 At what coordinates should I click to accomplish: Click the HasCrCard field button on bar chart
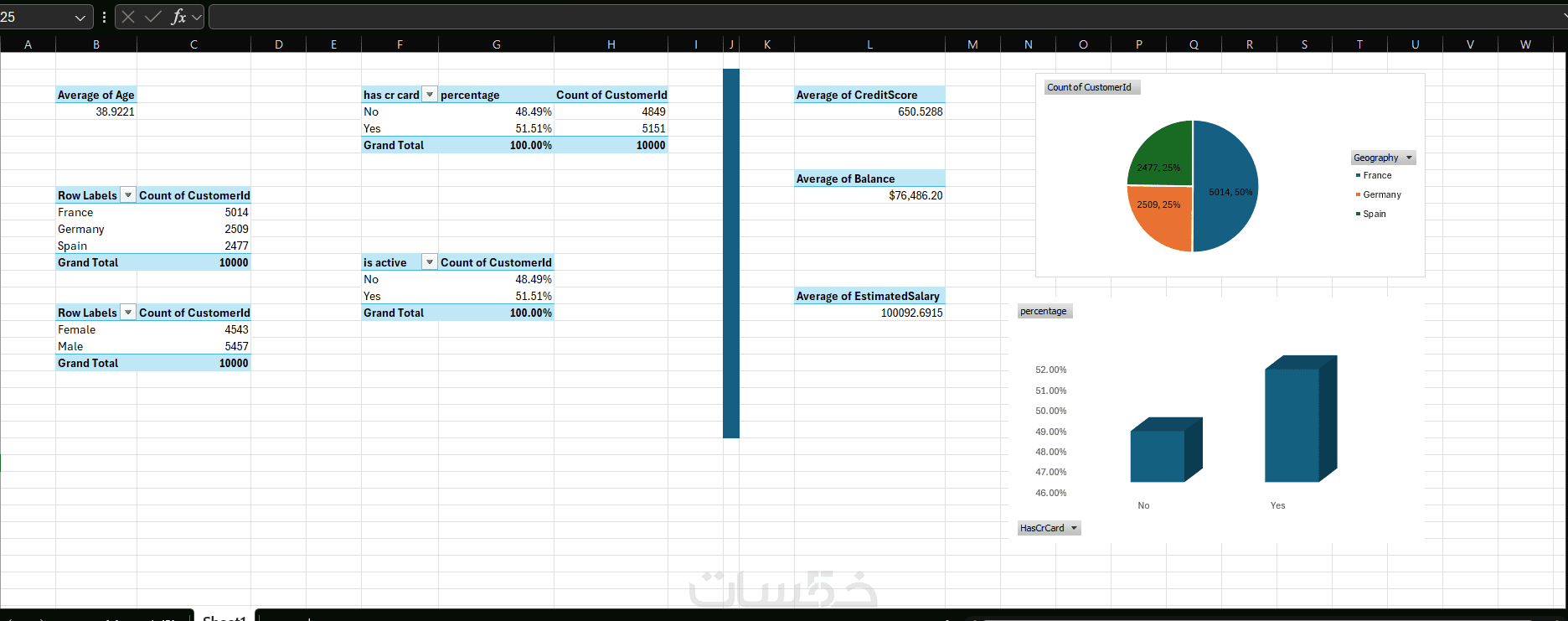click(1049, 528)
